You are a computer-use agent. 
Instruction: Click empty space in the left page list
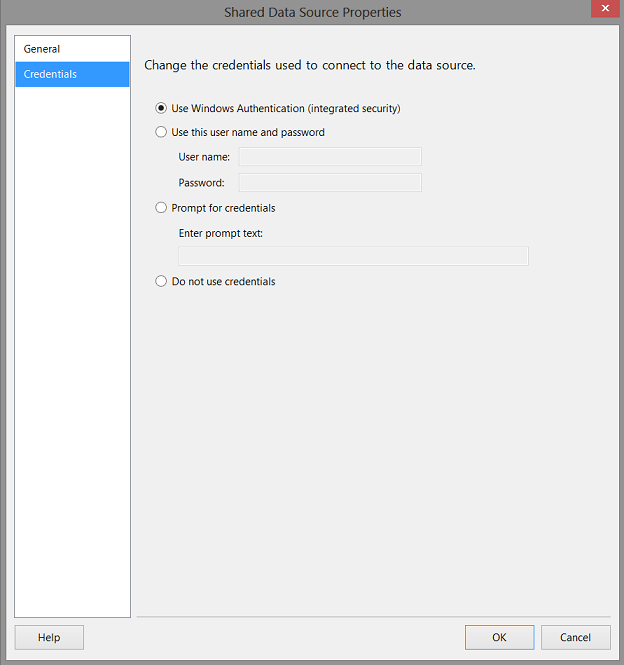72,350
